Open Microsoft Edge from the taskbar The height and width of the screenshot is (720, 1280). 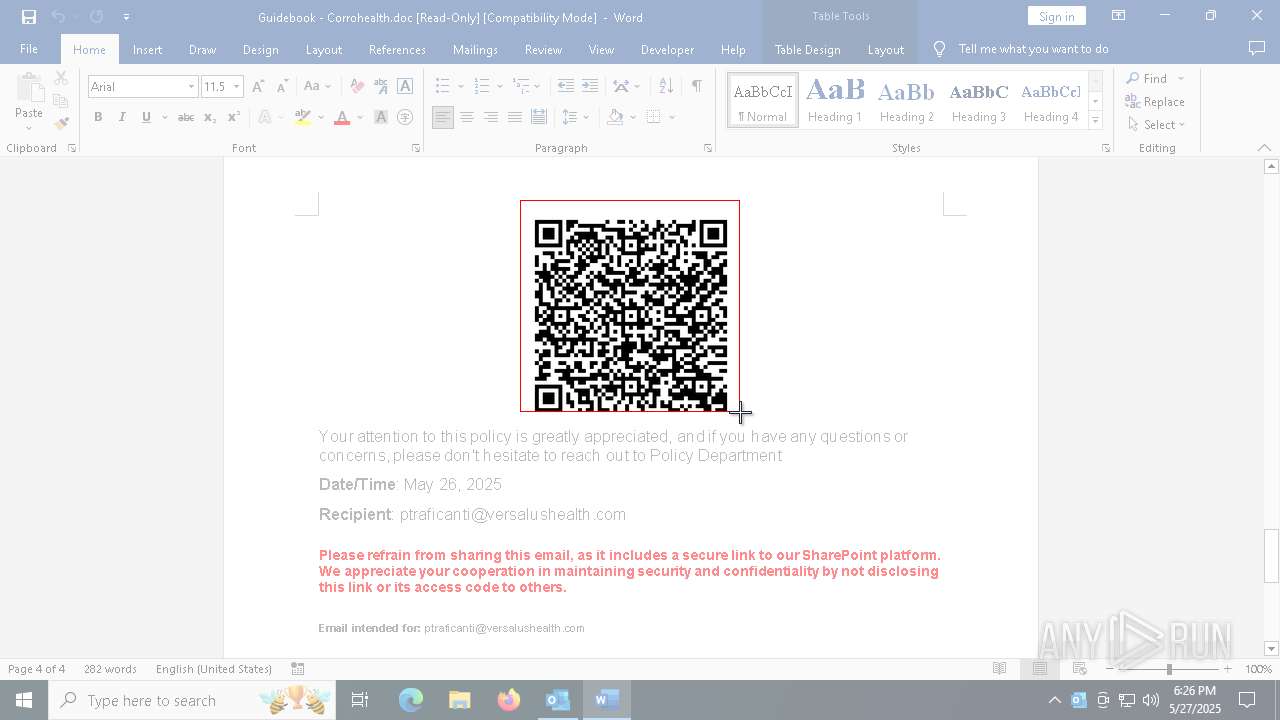[x=411, y=700]
